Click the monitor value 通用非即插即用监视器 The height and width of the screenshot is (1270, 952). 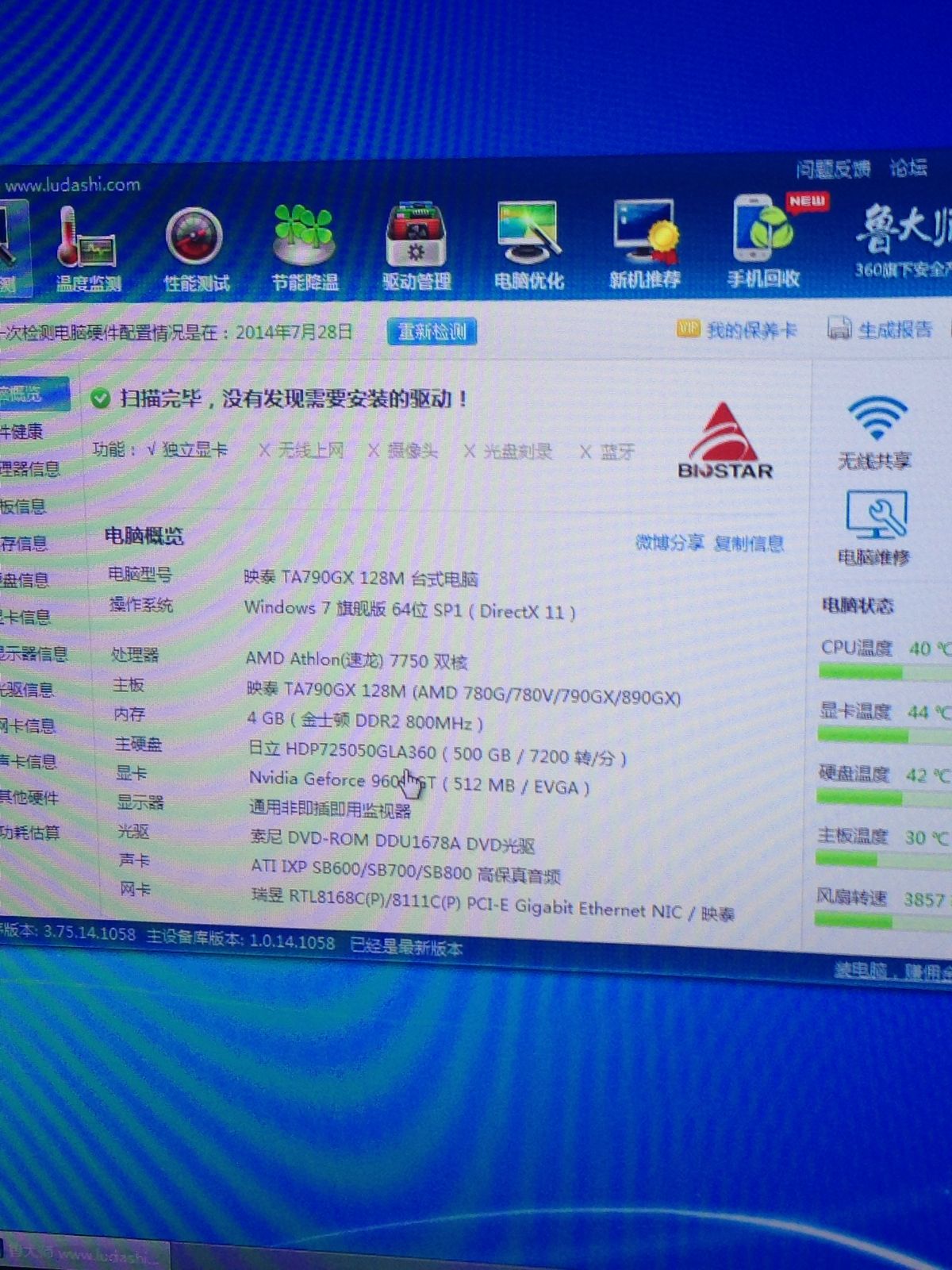coord(330,810)
